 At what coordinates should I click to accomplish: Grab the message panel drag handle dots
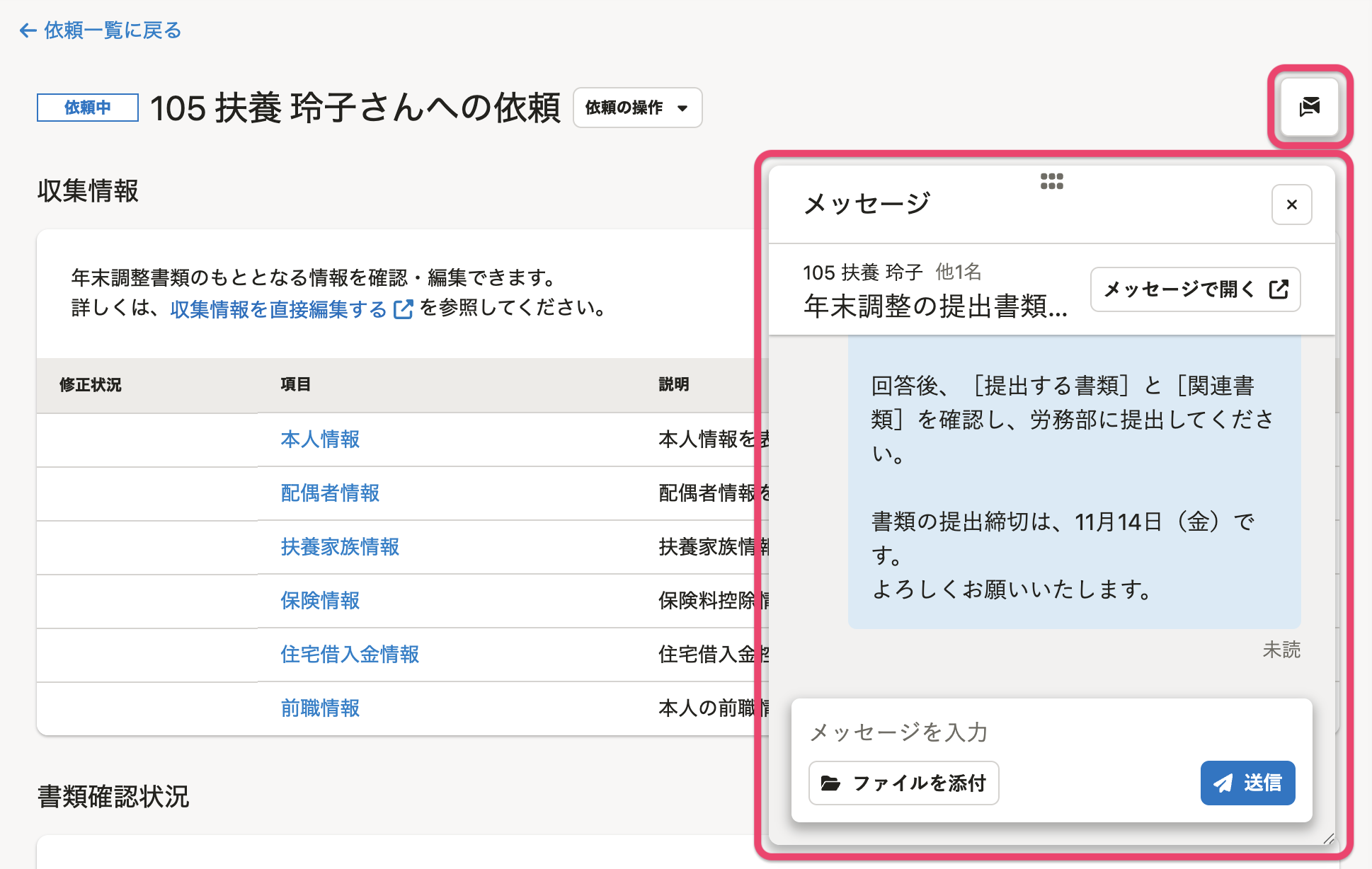[1051, 181]
